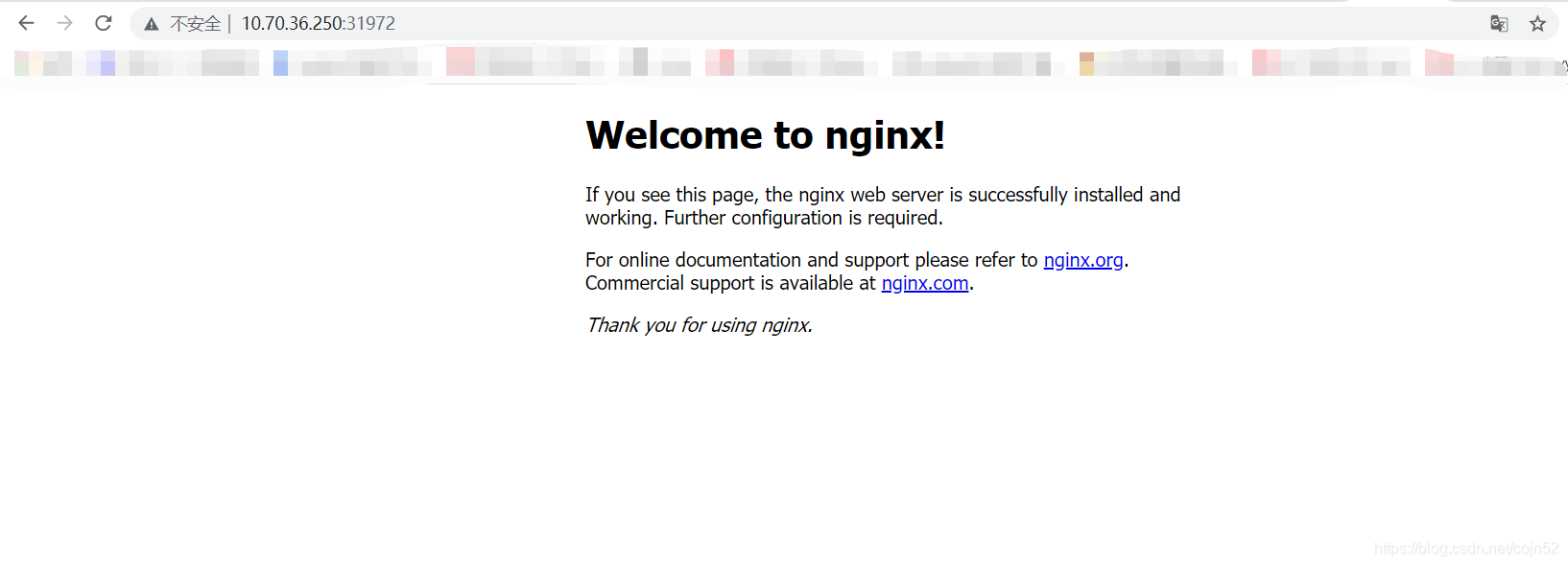Go back using the browser back arrow
This screenshot has width=1568, height=566.
click(x=27, y=23)
